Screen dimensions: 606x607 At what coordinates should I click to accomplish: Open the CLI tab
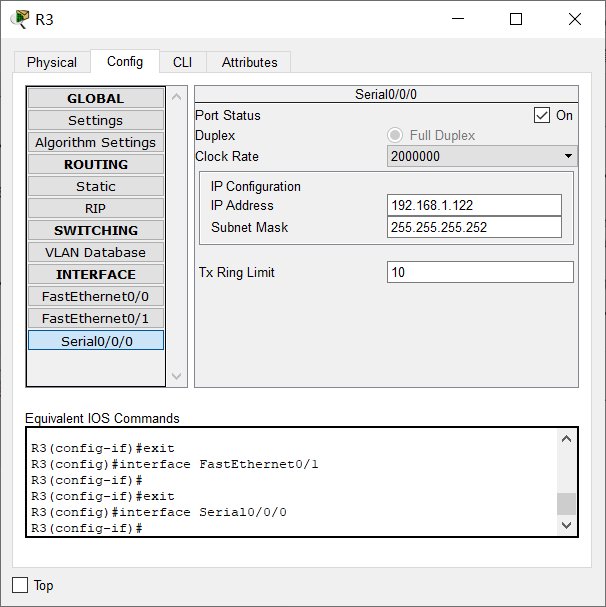point(182,62)
